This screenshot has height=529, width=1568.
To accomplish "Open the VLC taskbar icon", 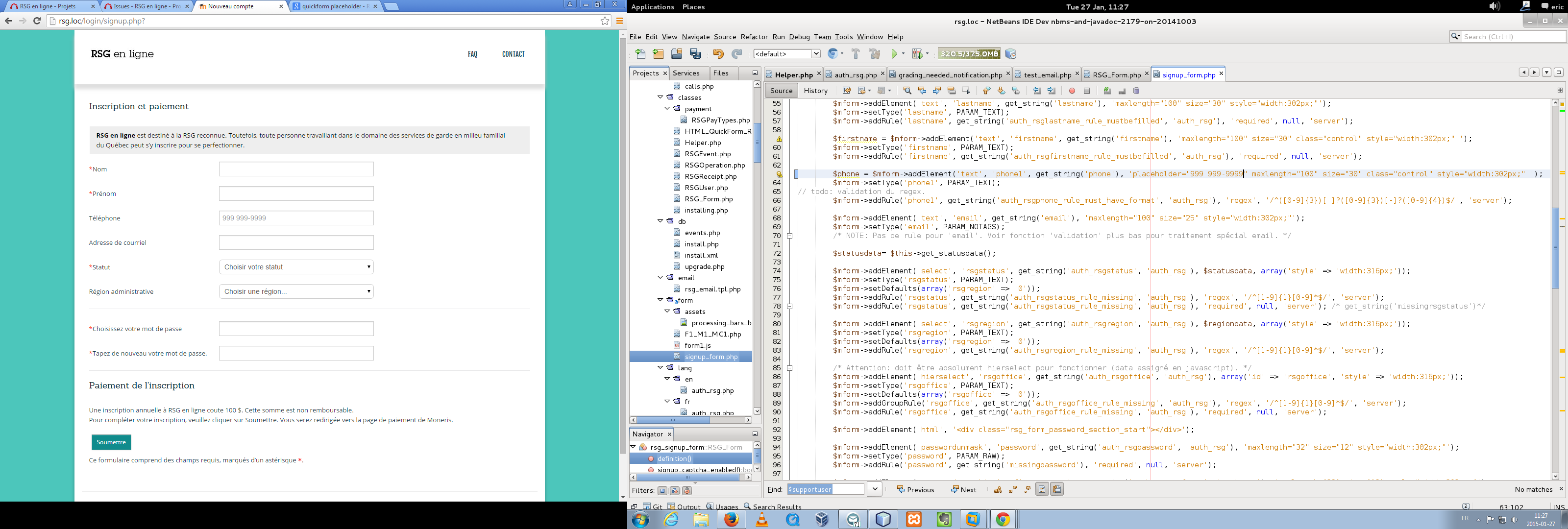I will (x=761, y=520).
